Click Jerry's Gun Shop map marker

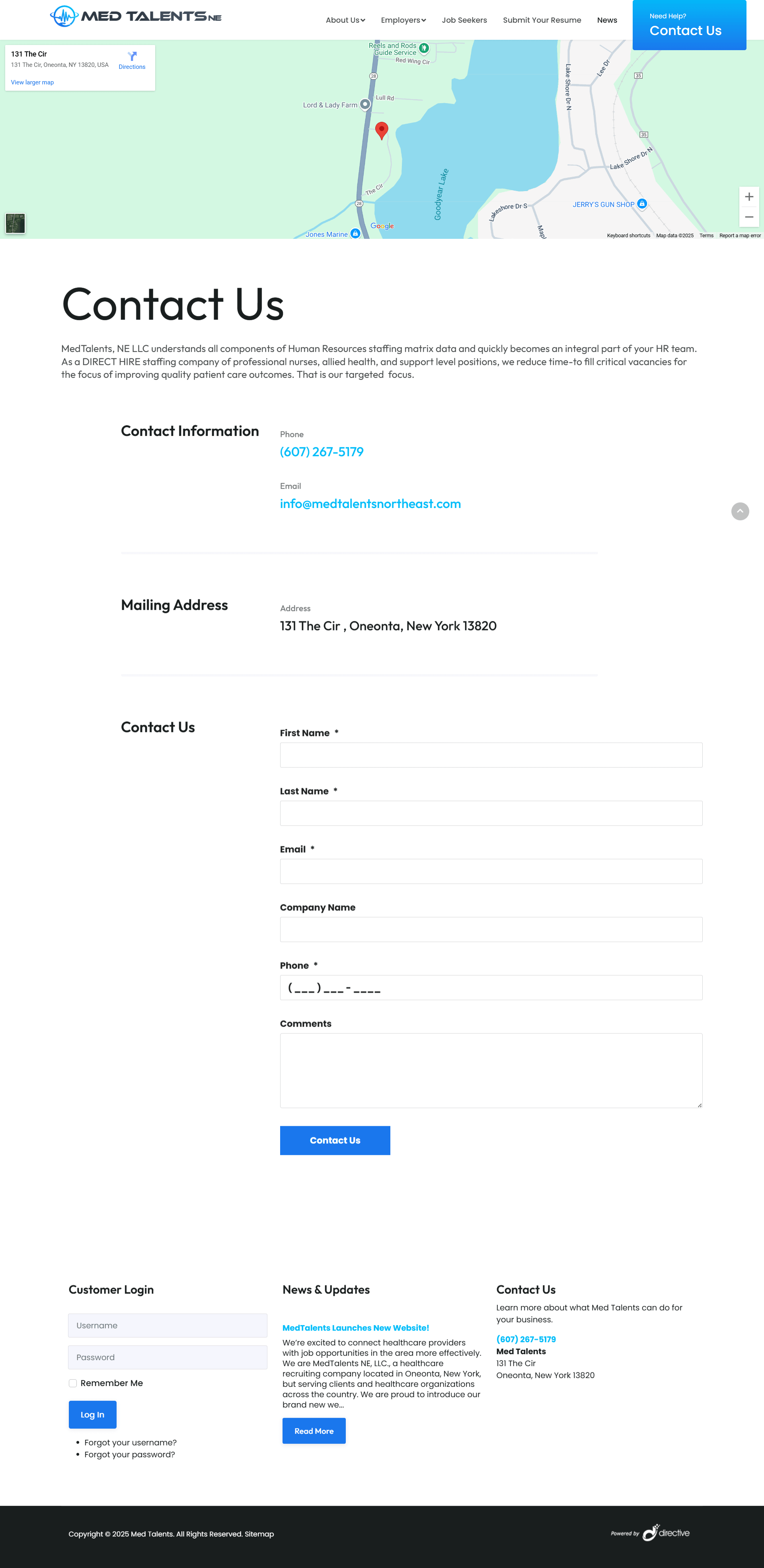642,204
